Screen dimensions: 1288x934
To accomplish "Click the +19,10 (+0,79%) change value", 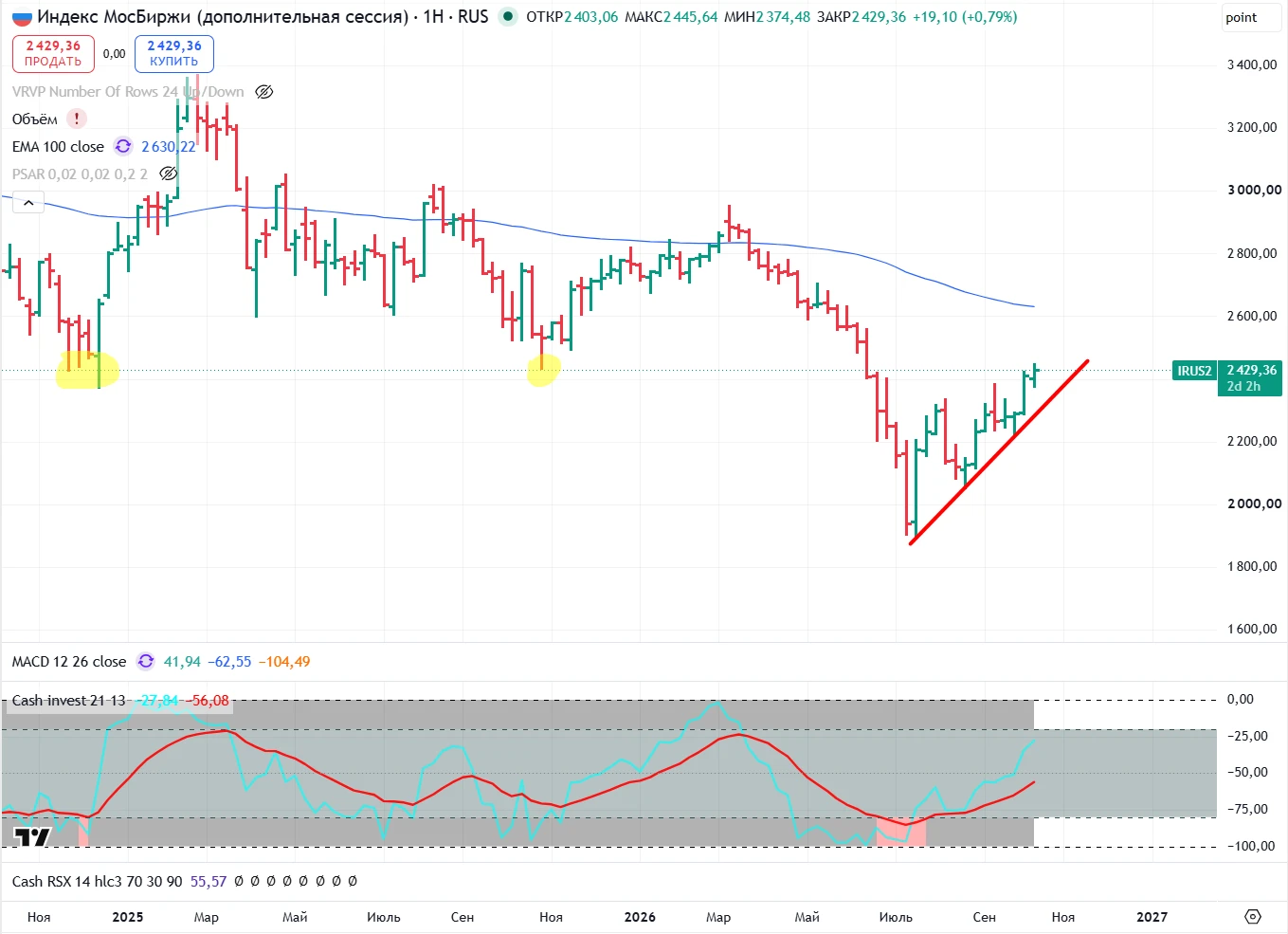I will [x=965, y=16].
